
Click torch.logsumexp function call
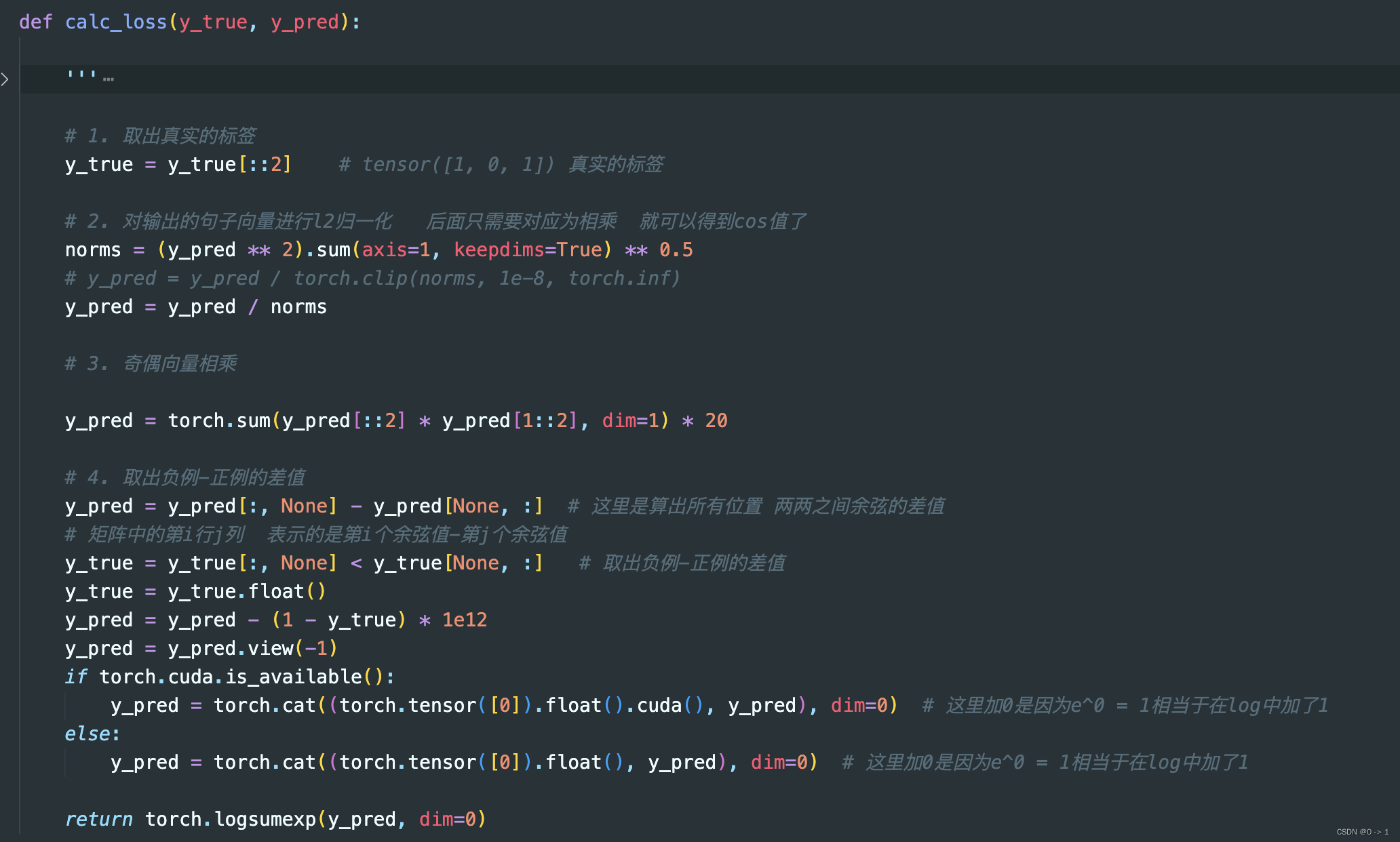pos(231,820)
